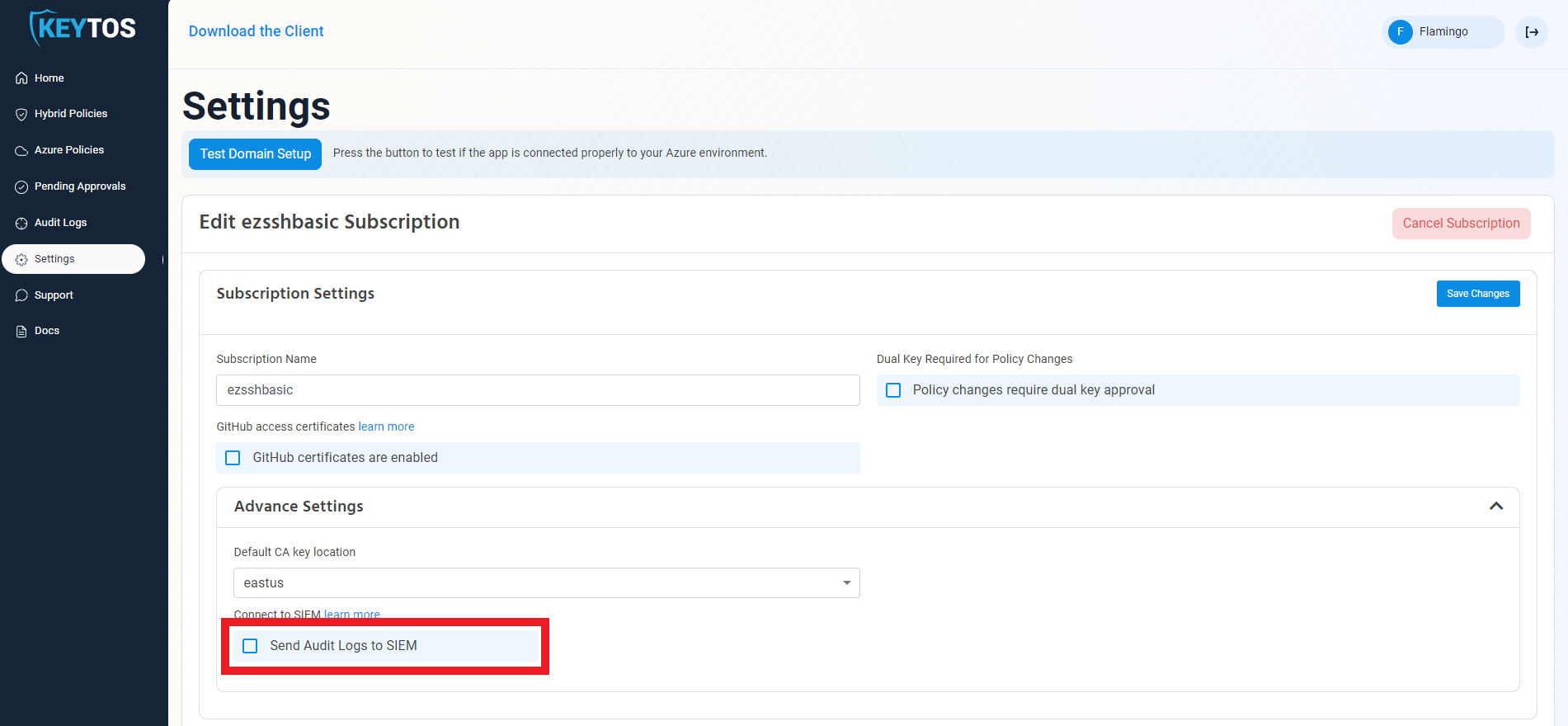Tick the GitHub certificates are enabled checkbox

point(233,458)
